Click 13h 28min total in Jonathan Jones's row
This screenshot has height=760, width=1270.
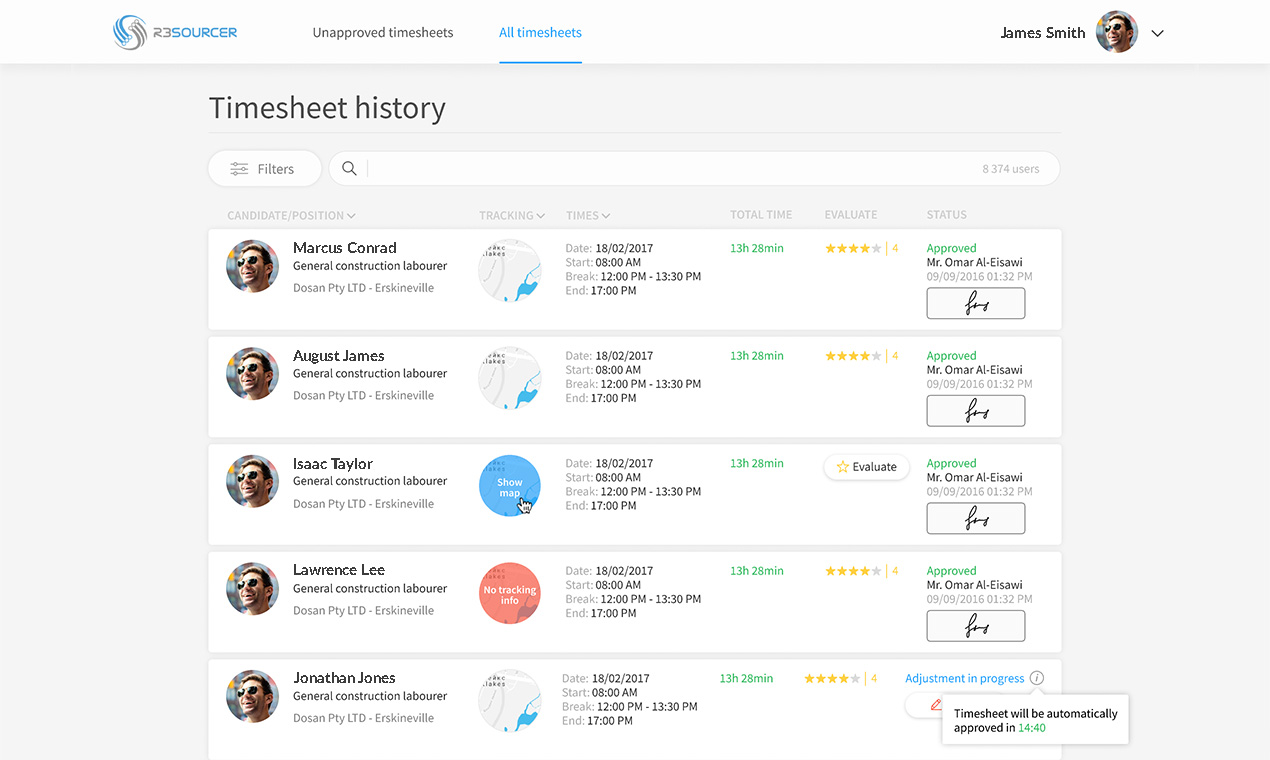(746, 678)
